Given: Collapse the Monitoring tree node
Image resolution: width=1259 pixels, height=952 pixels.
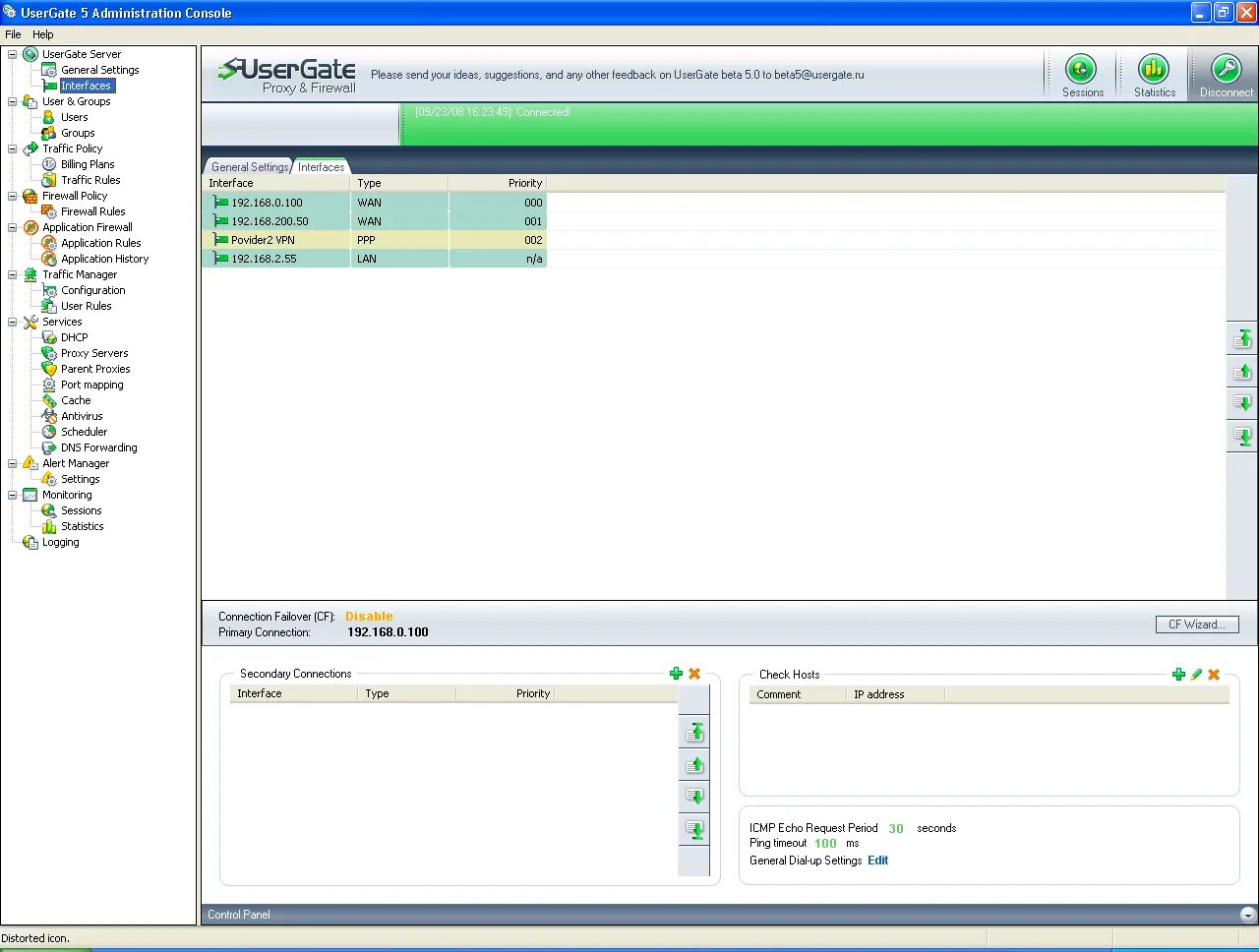Looking at the screenshot, I should 13,495.
